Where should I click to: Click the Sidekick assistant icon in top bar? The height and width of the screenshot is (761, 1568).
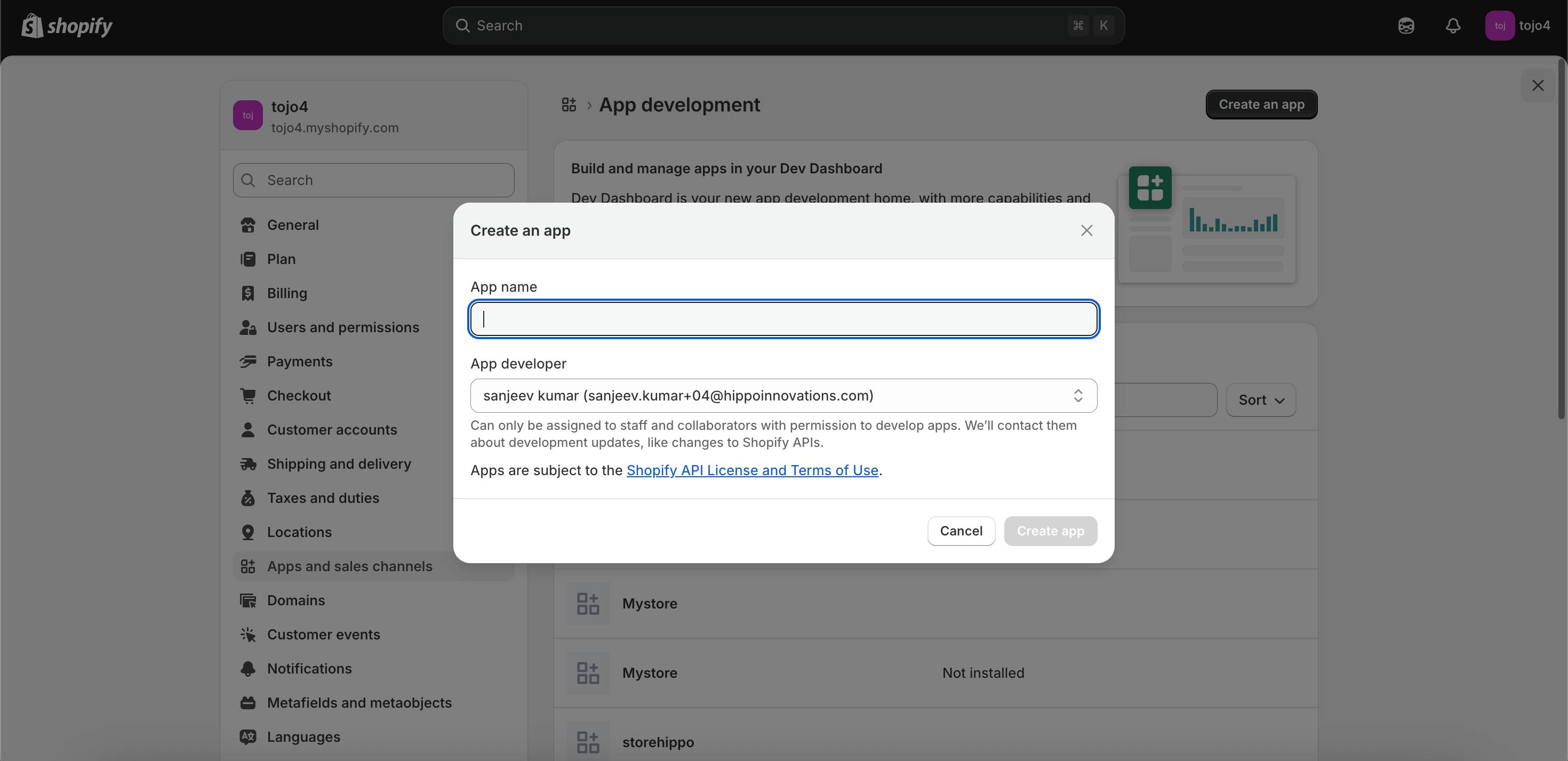pos(1406,26)
